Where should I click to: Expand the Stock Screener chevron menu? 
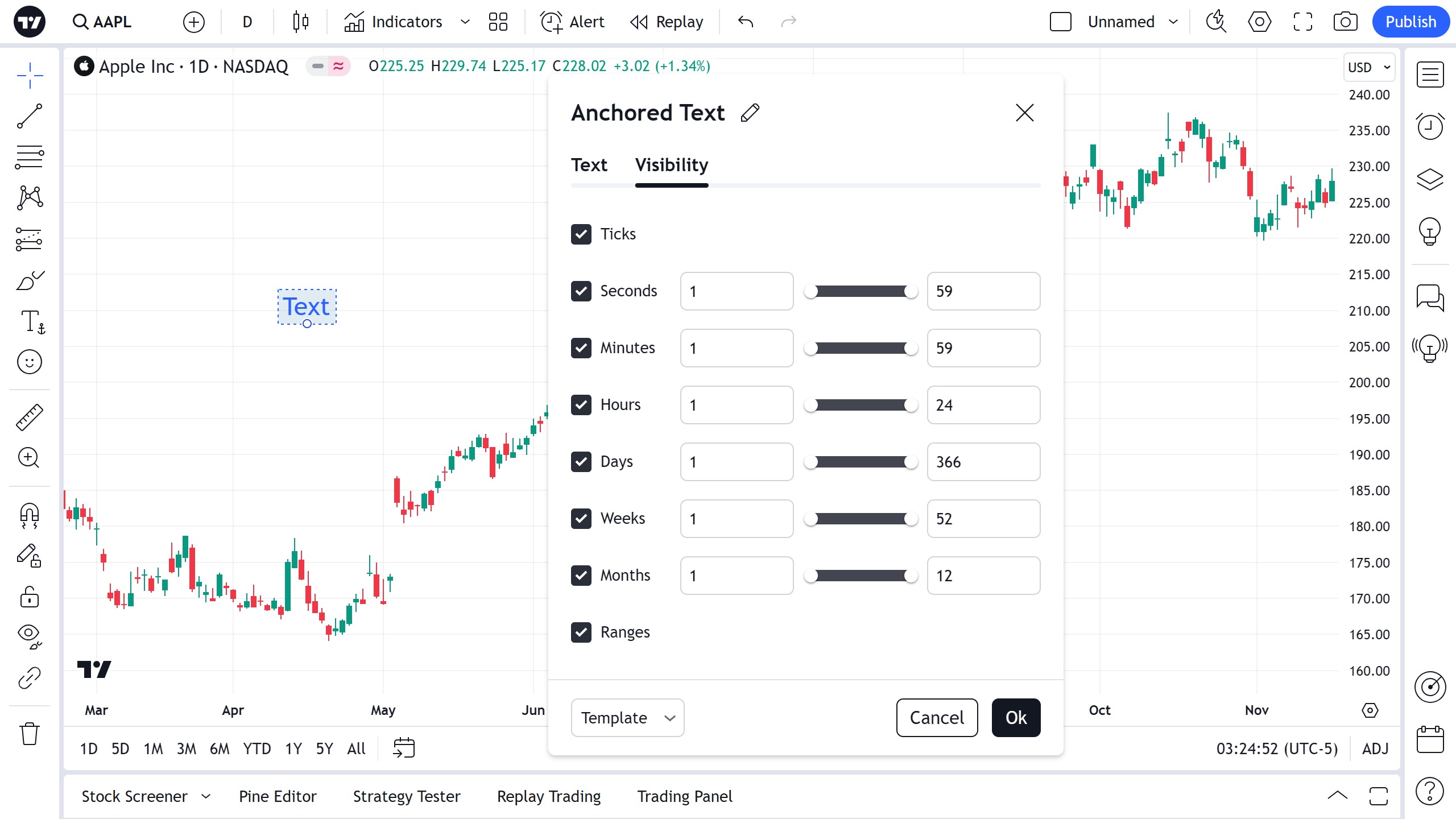[206, 796]
